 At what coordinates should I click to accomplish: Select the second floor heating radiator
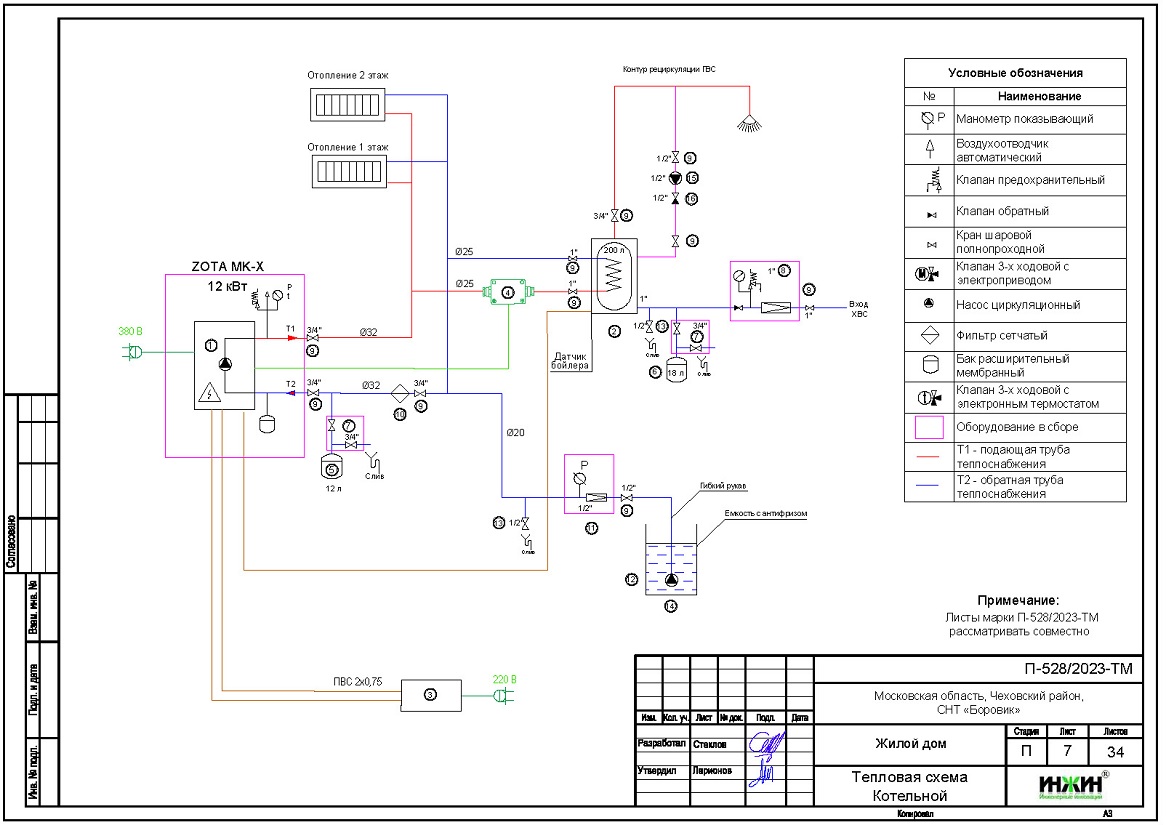pyautogui.click(x=348, y=103)
